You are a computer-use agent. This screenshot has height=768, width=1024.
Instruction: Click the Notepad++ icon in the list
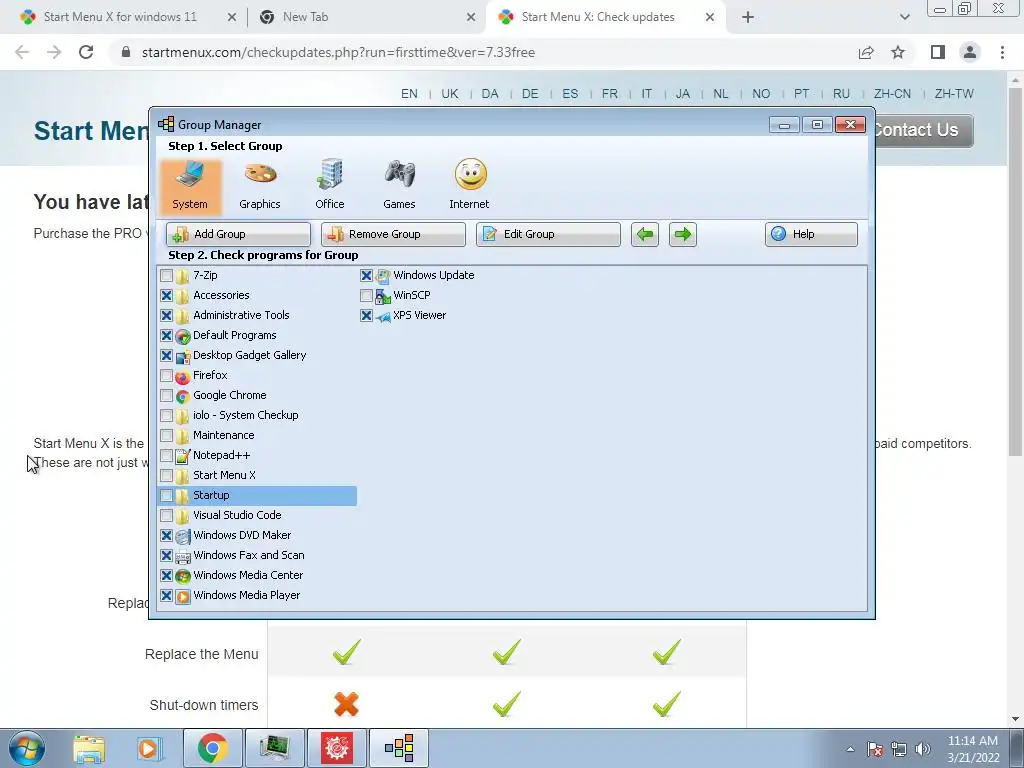click(x=183, y=456)
